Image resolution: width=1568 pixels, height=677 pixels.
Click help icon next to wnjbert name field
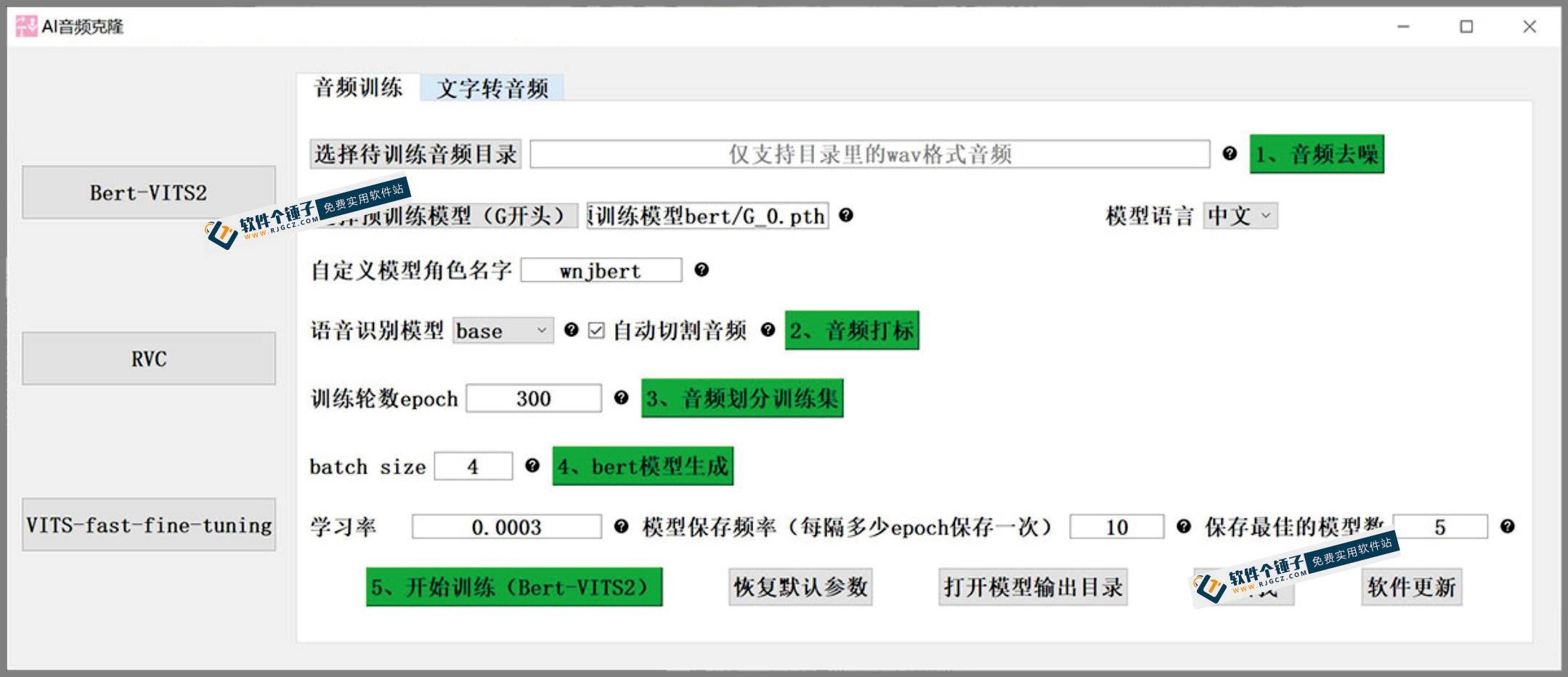[702, 269]
